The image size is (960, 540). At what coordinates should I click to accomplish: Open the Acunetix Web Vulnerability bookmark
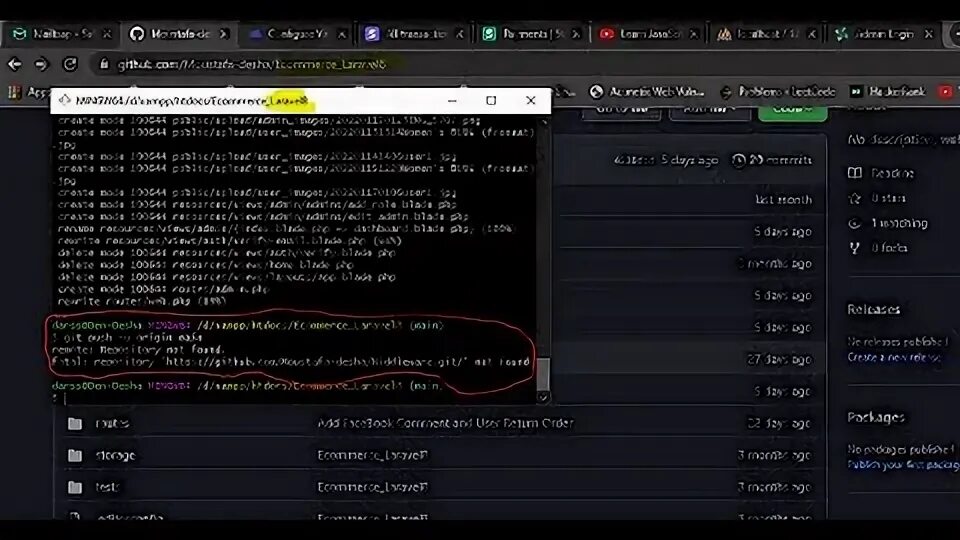pos(647,92)
